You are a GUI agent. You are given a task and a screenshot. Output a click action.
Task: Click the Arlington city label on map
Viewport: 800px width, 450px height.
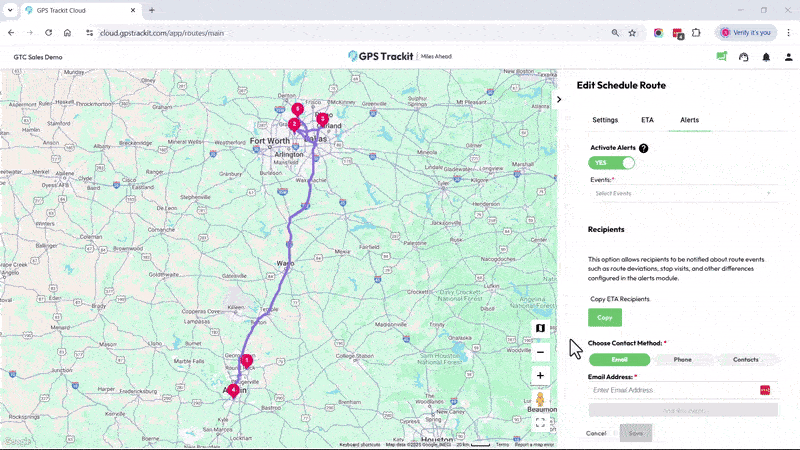pos(289,154)
